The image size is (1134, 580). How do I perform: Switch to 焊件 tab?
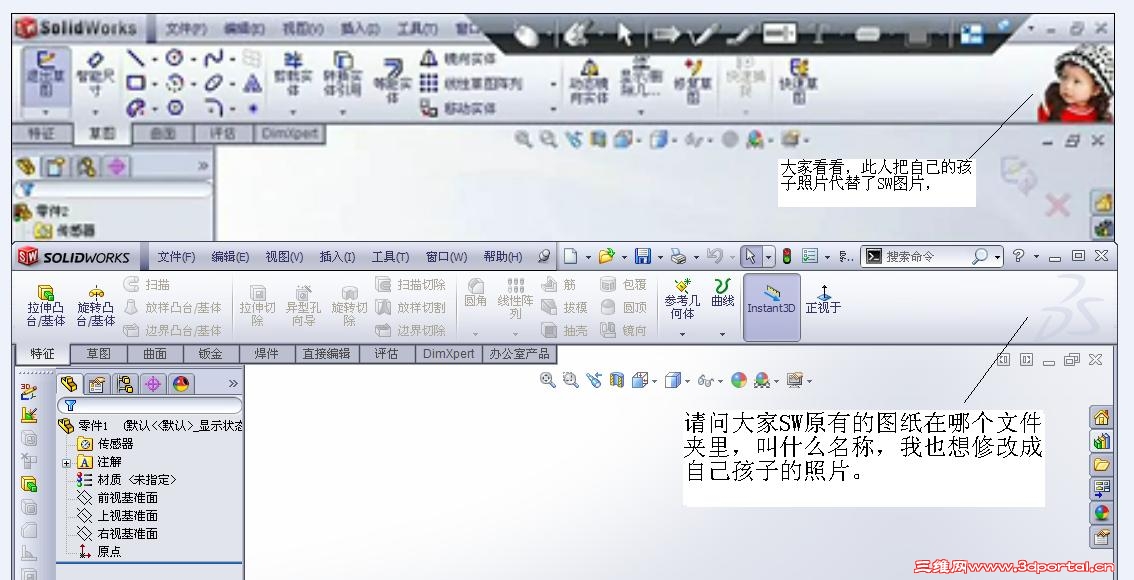pos(266,354)
